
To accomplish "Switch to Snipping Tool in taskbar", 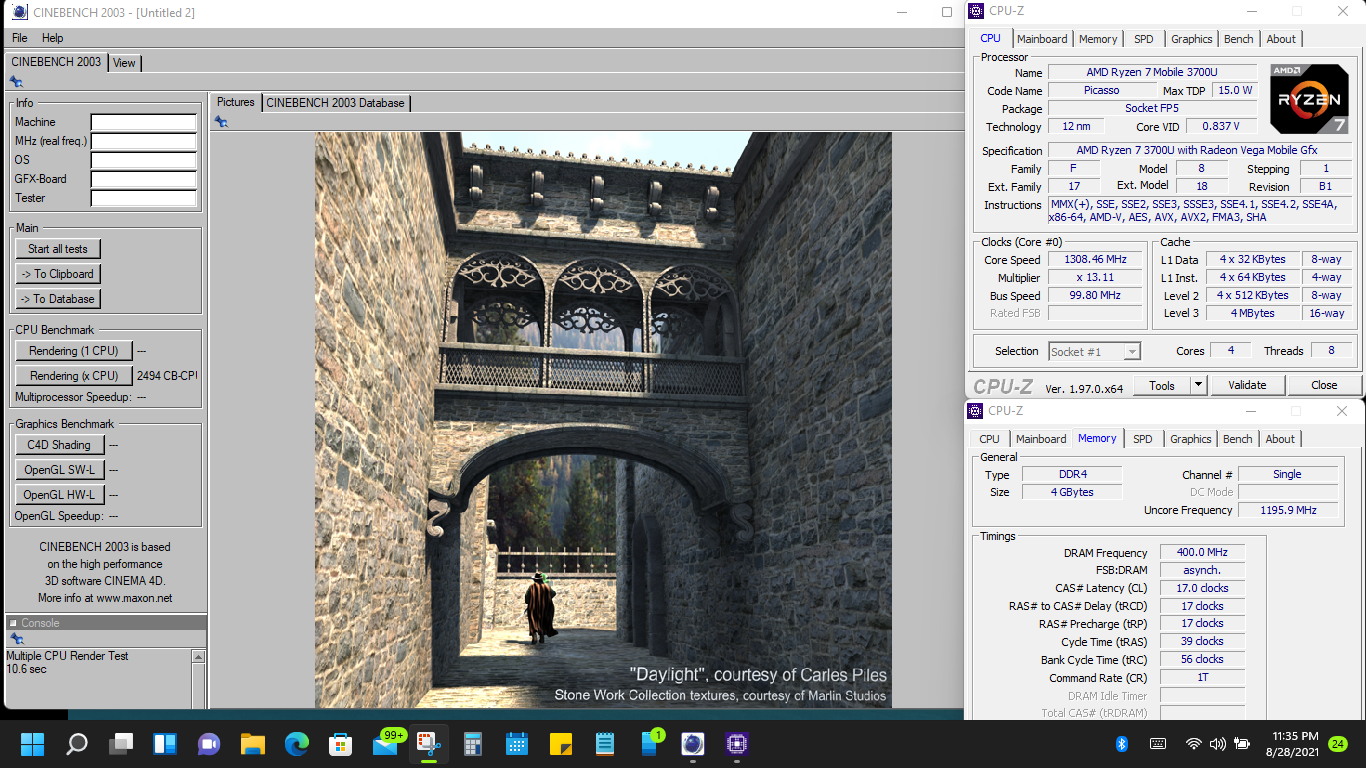I will pyautogui.click(x=429, y=744).
